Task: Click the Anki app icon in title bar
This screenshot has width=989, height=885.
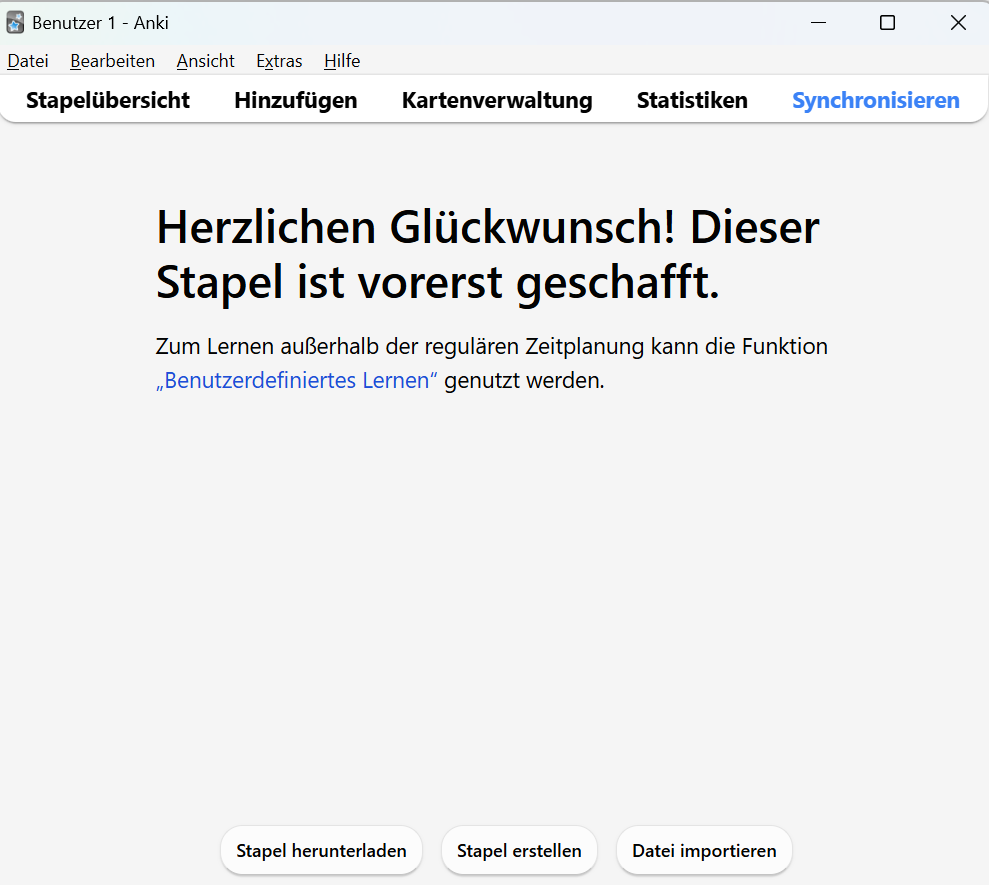Action: click(x=15, y=23)
